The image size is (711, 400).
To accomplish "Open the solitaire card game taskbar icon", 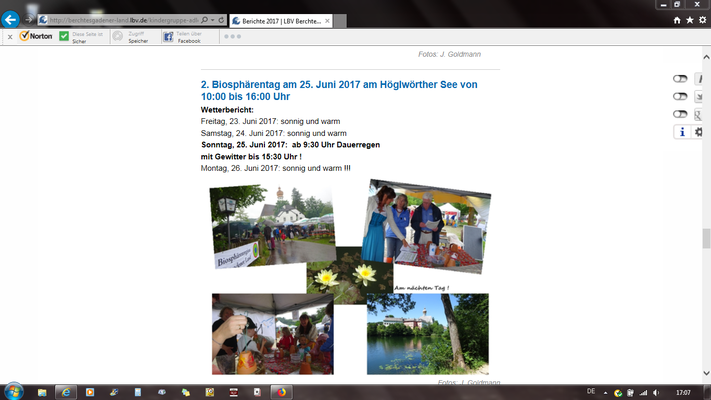I will pyautogui.click(x=257, y=392).
